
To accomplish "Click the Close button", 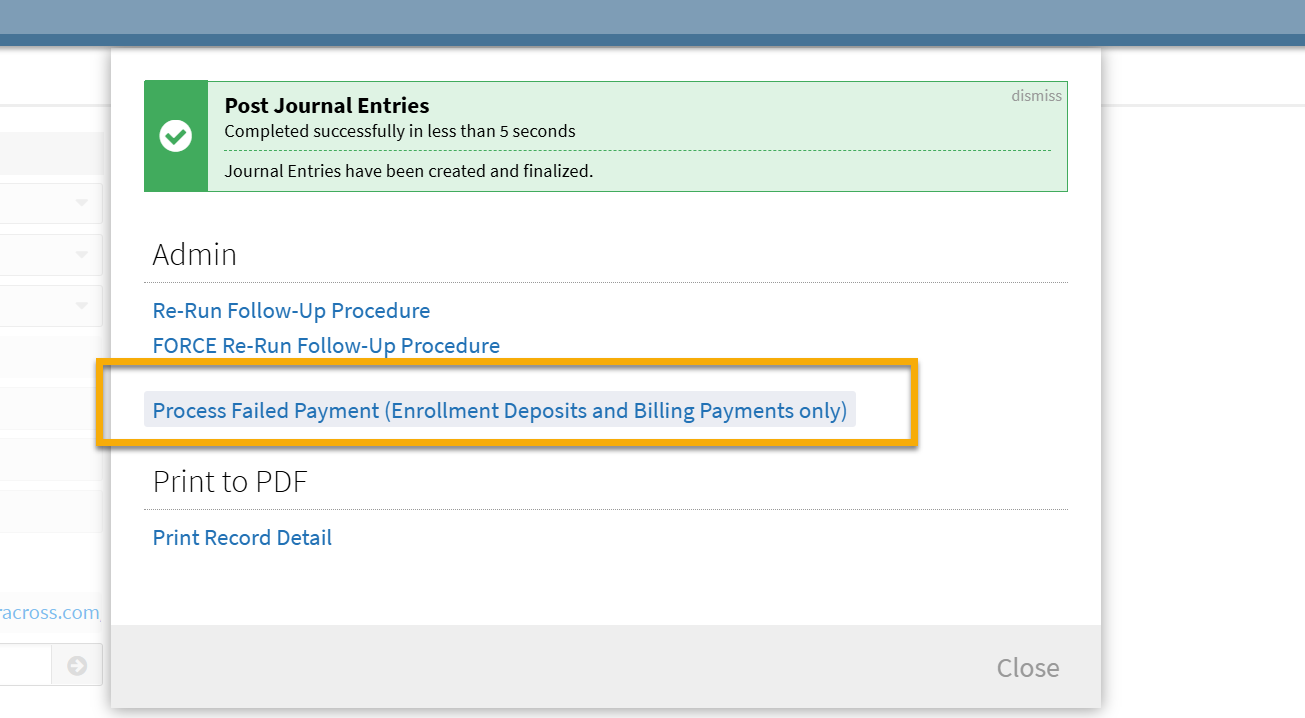I will (x=1027, y=667).
